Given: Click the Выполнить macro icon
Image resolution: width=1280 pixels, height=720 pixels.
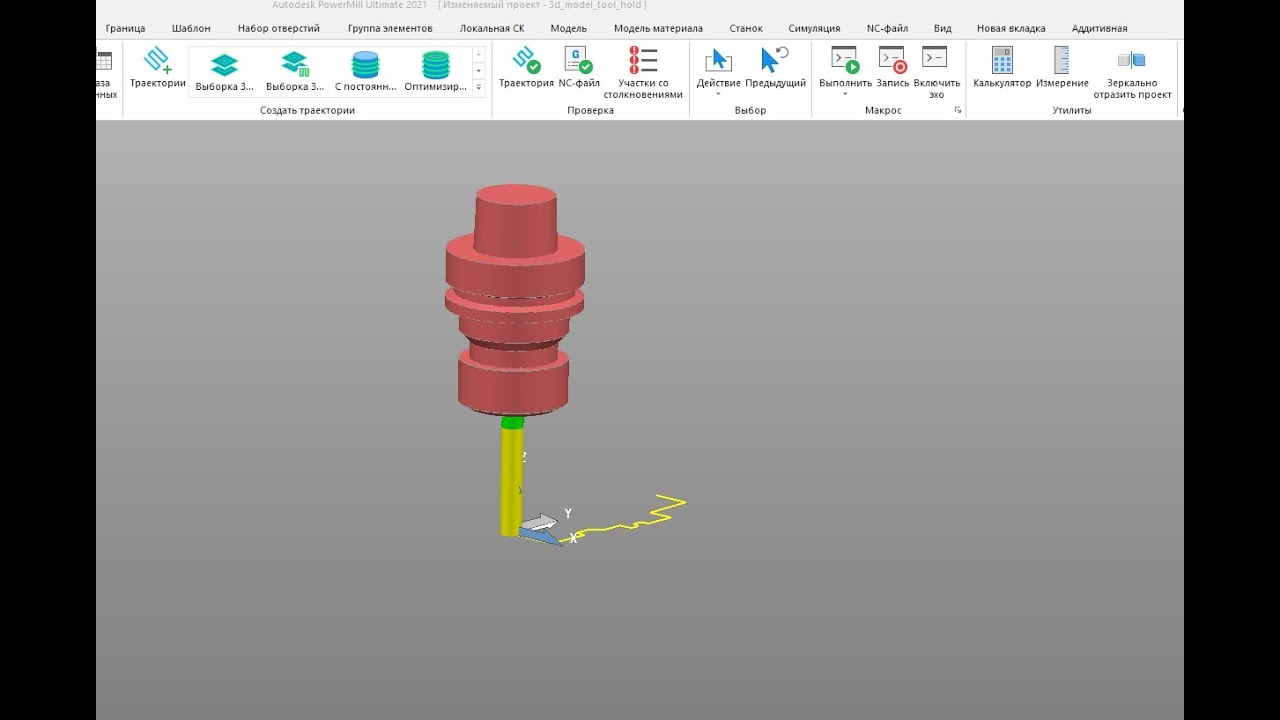Looking at the screenshot, I should [x=845, y=62].
